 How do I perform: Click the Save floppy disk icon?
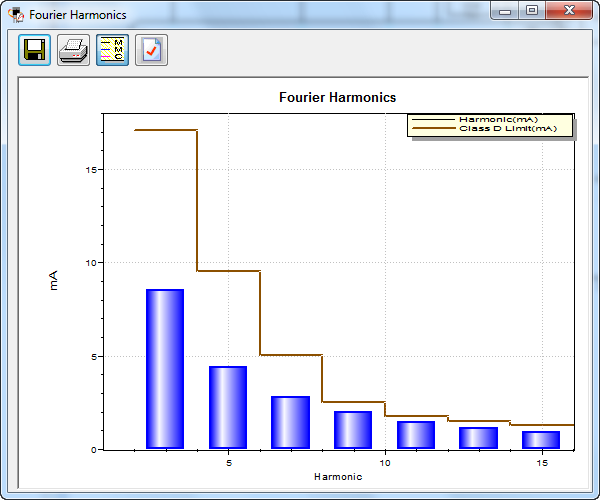click(x=34, y=50)
